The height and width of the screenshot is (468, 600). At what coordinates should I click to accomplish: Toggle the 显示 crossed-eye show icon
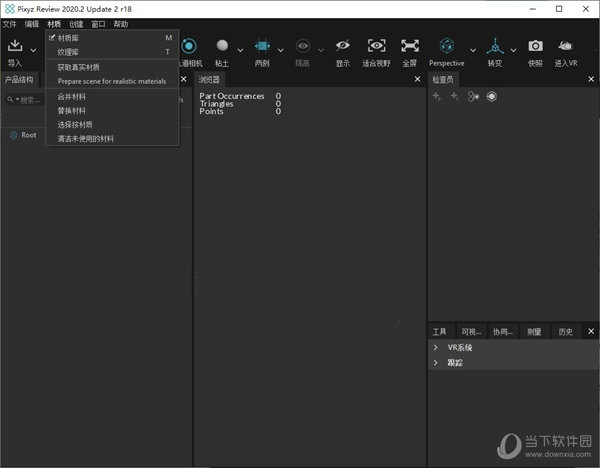coord(342,46)
